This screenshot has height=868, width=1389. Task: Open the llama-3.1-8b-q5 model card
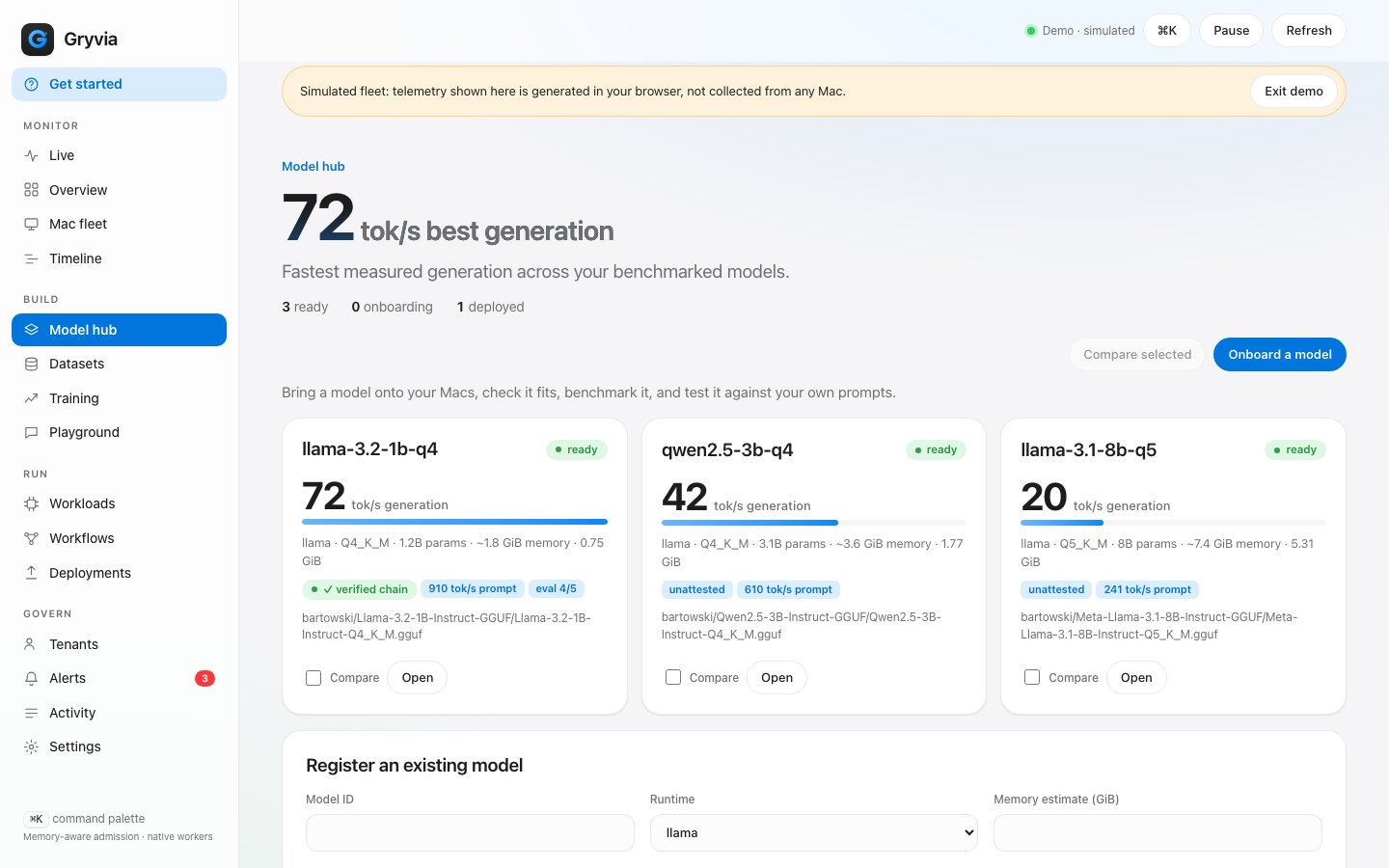pos(1136,677)
